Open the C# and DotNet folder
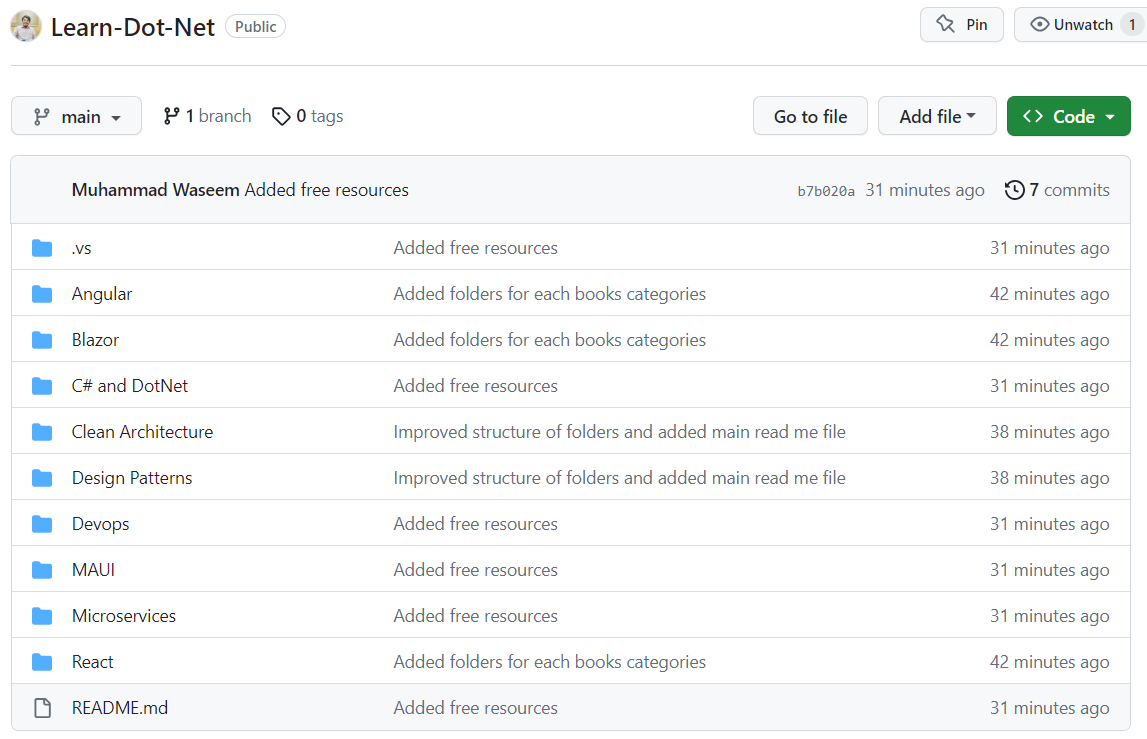Screen dimensions: 1147x739 click(x=129, y=386)
